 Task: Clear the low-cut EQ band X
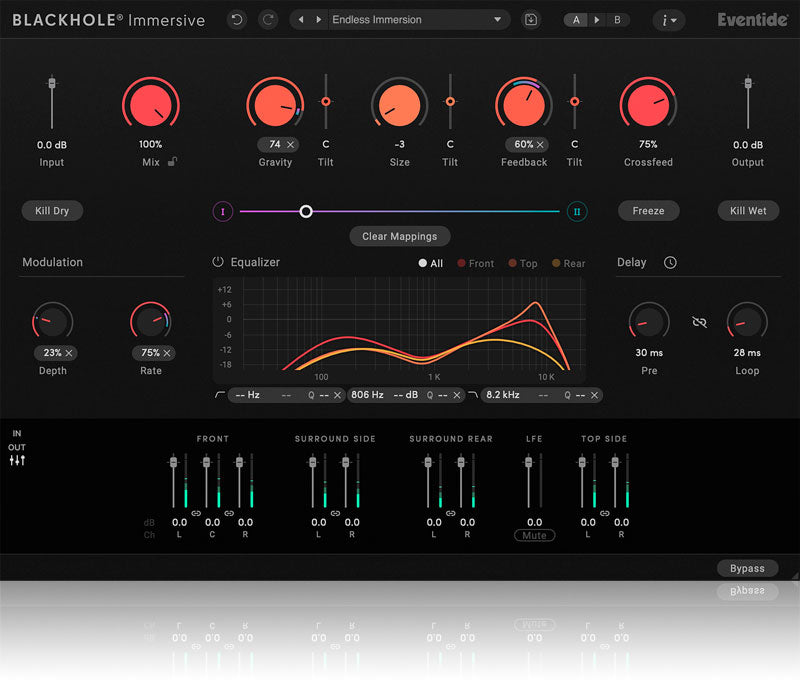click(x=337, y=395)
